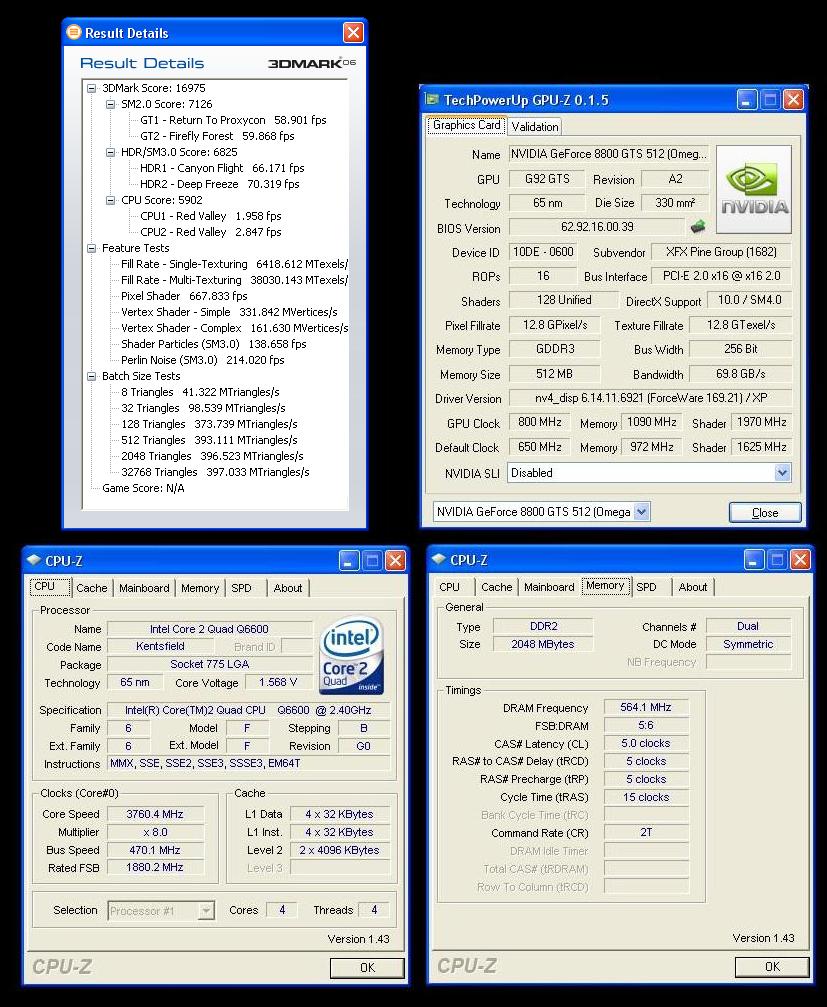Switch to the Validation tab in GPU-Z

535,127
